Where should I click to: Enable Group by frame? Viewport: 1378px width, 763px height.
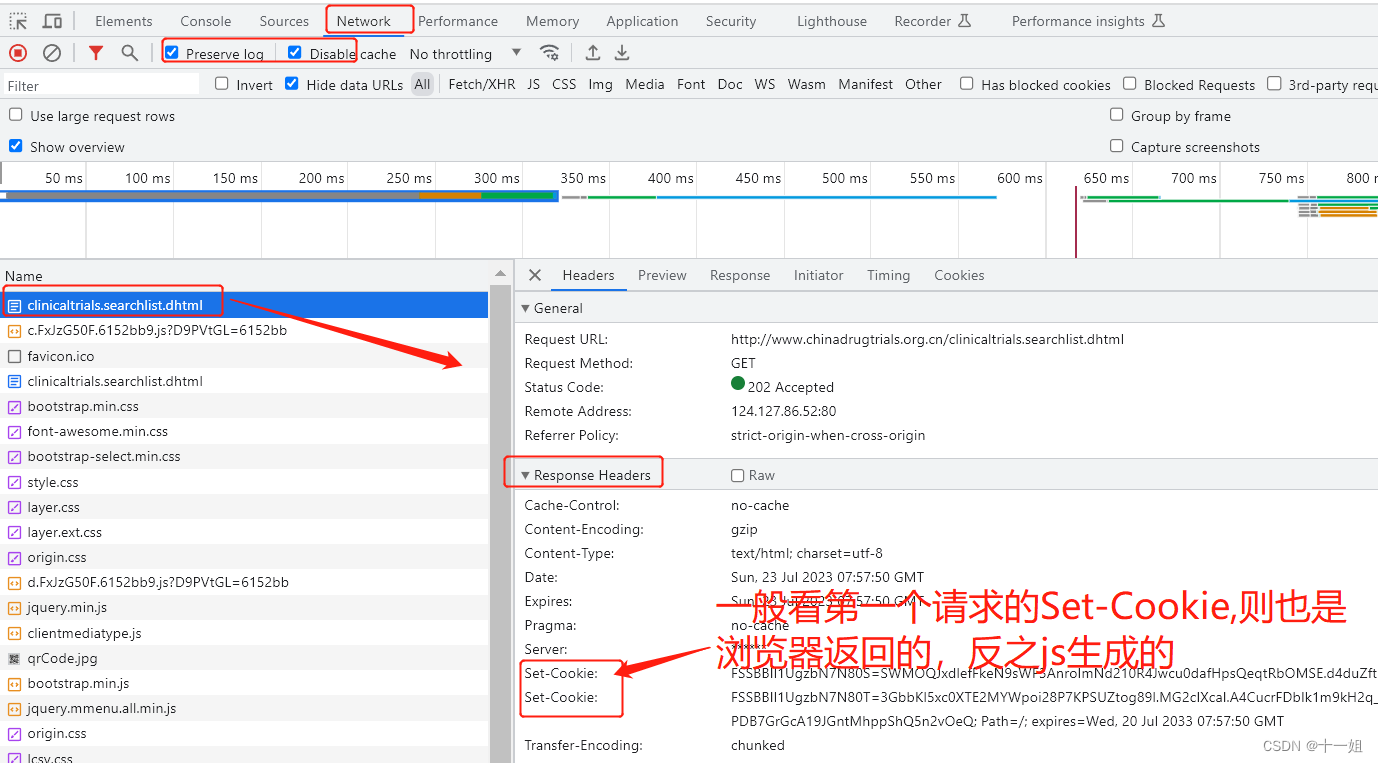[x=1117, y=115]
